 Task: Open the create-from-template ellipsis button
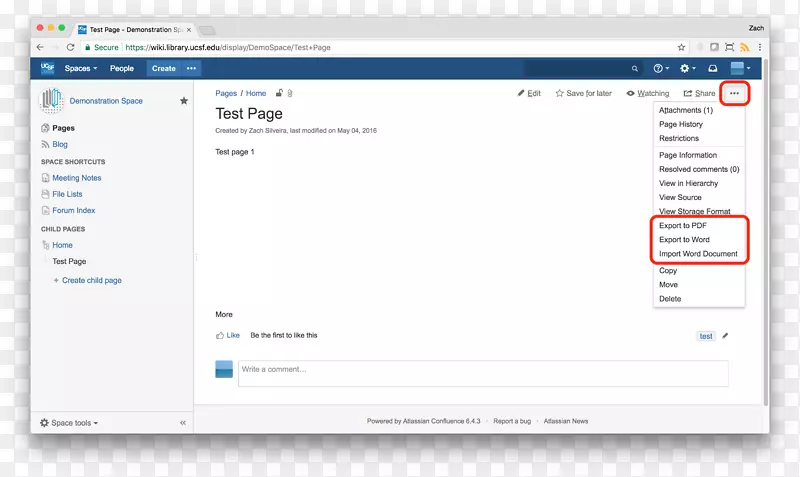(x=191, y=68)
